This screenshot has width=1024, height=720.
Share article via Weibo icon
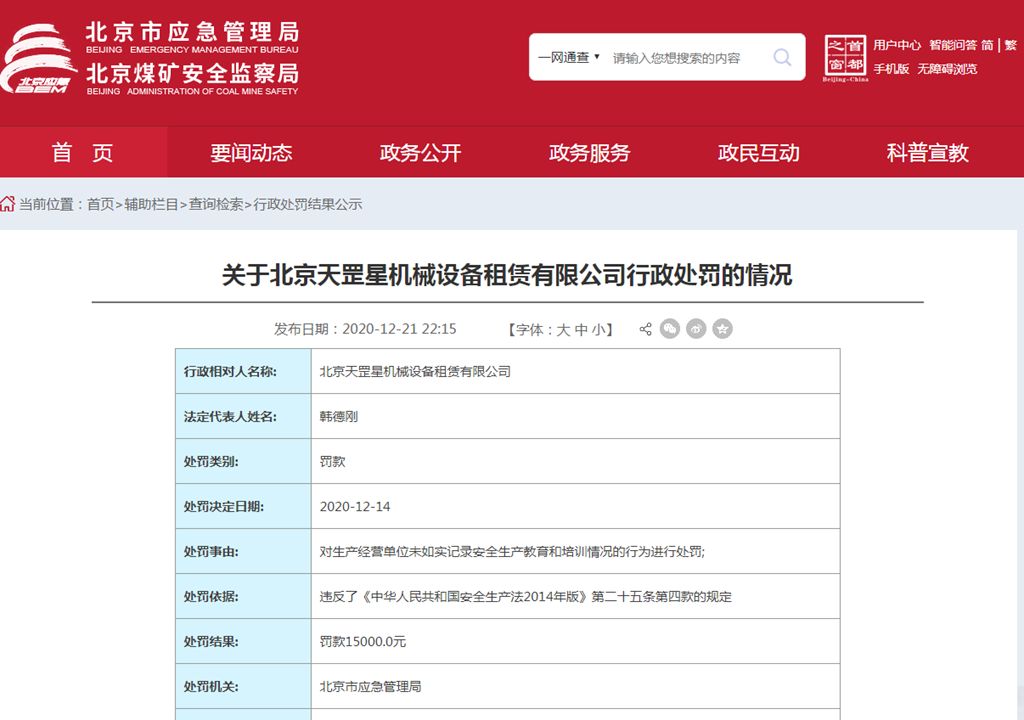(x=696, y=329)
